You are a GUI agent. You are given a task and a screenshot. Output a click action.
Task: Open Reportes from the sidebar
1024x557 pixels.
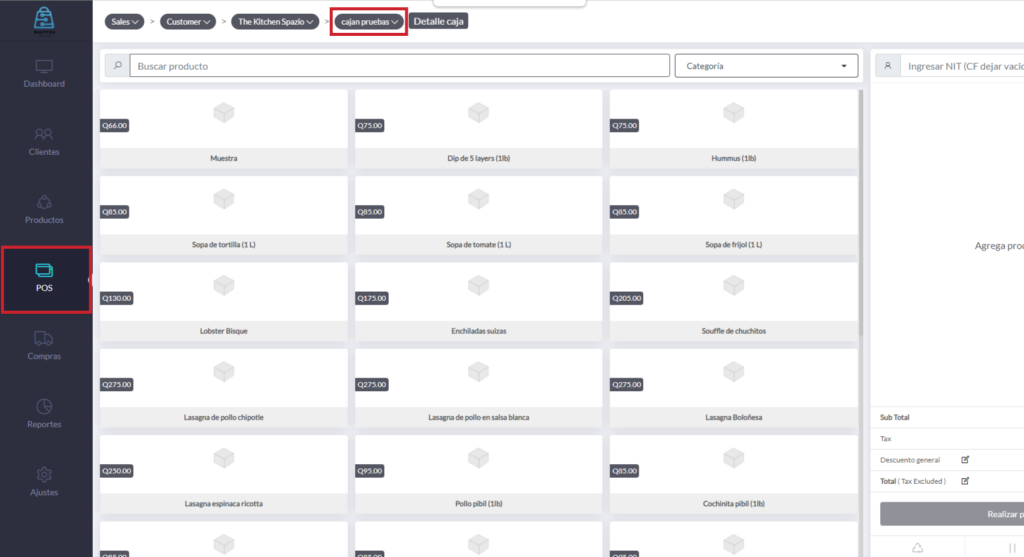pos(44,413)
